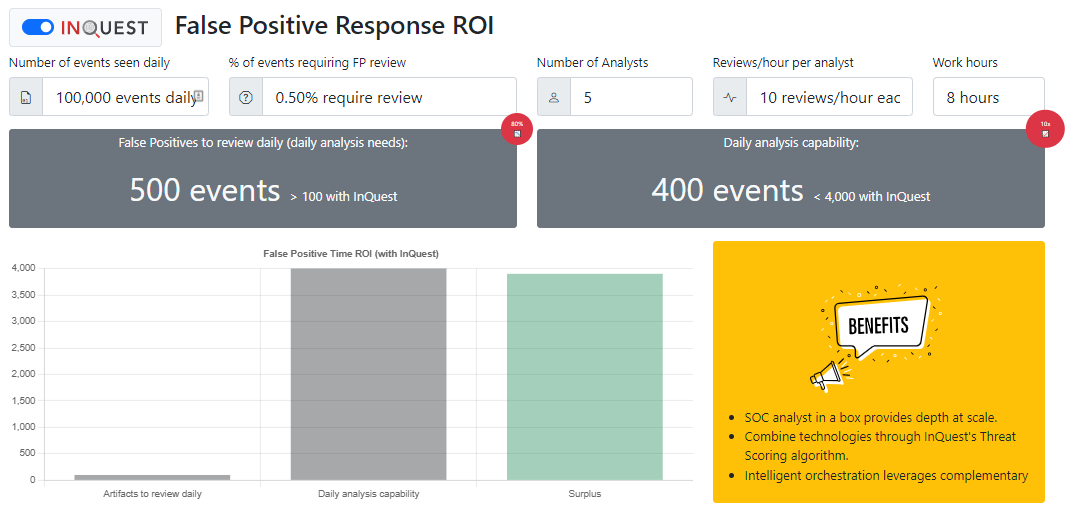Image resolution: width=1077 pixels, height=523 pixels.
Task: Click 'False Positives to review daily' card title
Action: 262,143
